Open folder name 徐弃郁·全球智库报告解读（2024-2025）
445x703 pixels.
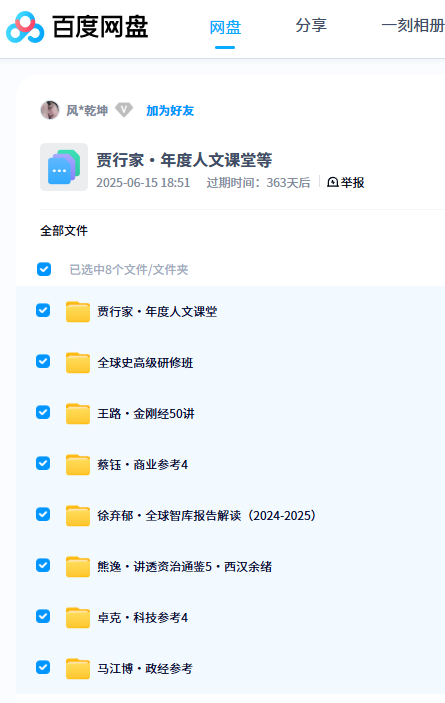[x=207, y=516]
